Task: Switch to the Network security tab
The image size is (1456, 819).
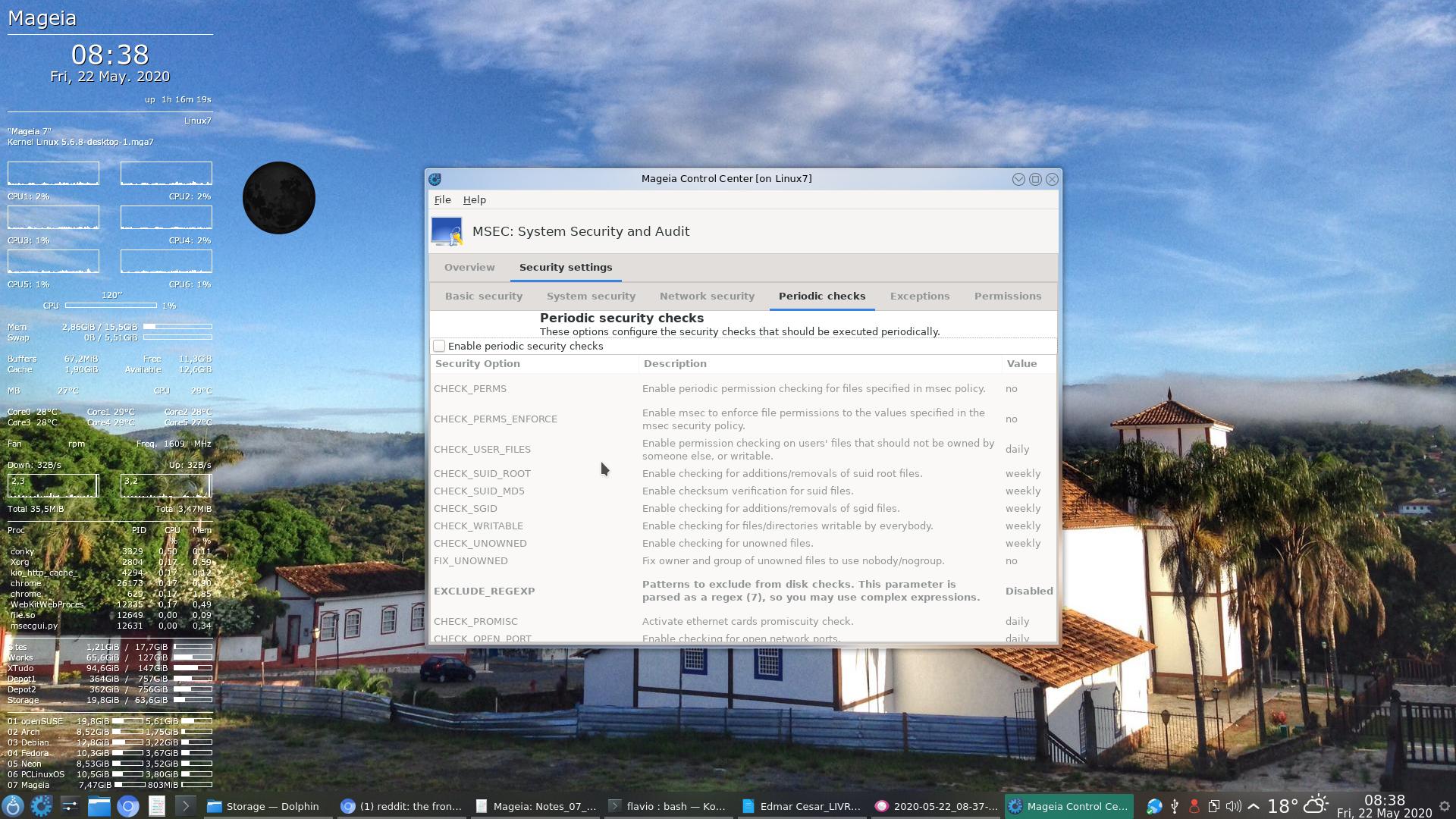Action: click(x=707, y=296)
